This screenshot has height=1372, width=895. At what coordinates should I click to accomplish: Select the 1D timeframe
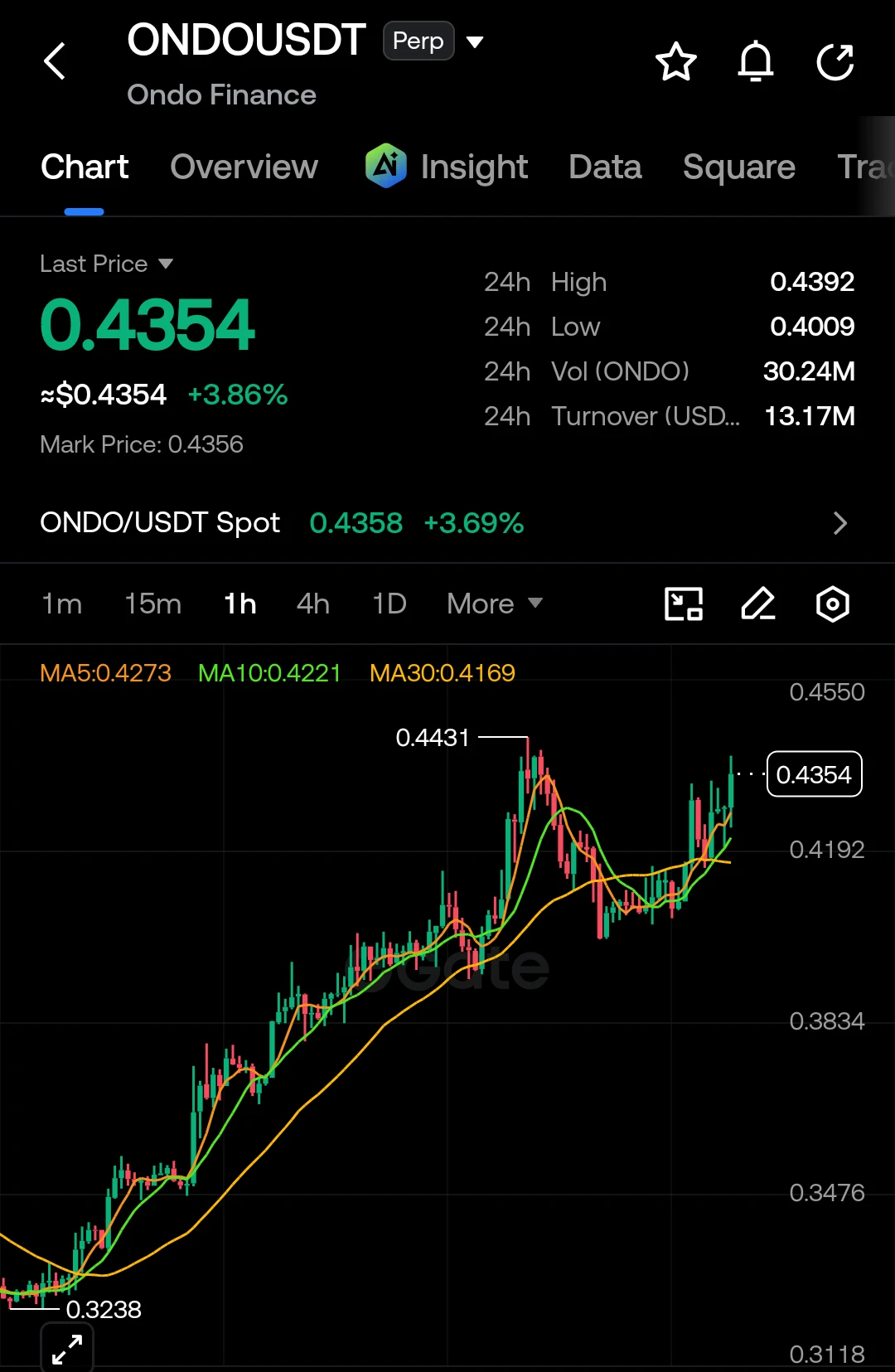[389, 604]
